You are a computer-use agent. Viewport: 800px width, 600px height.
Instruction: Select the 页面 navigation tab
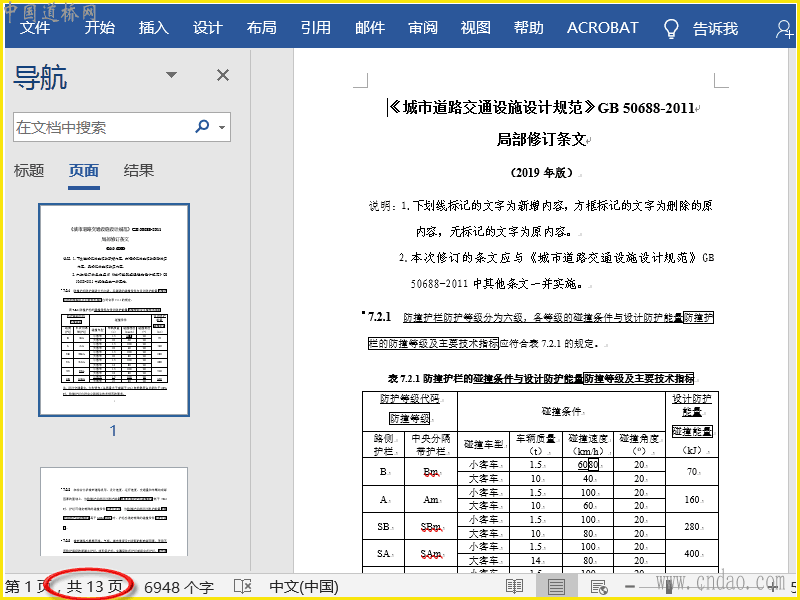coord(84,171)
